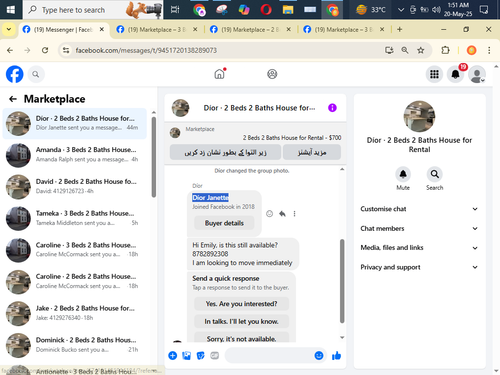Click the zoom magnifier icon in address bar
This screenshot has width=500, height=375.
tap(405, 50)
